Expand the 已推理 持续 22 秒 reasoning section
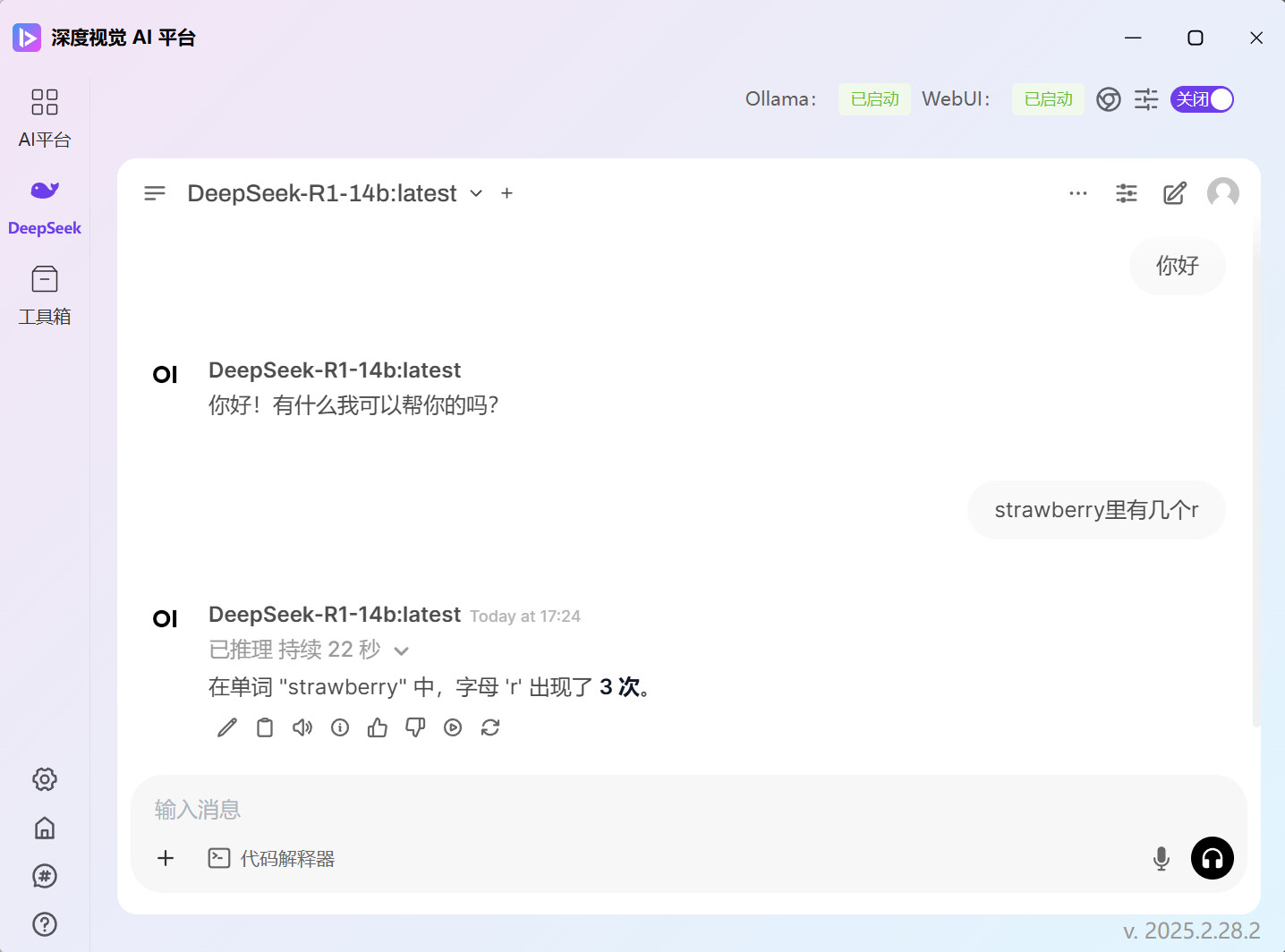This screenshot has width=1285, height=952. click(309, 650)
